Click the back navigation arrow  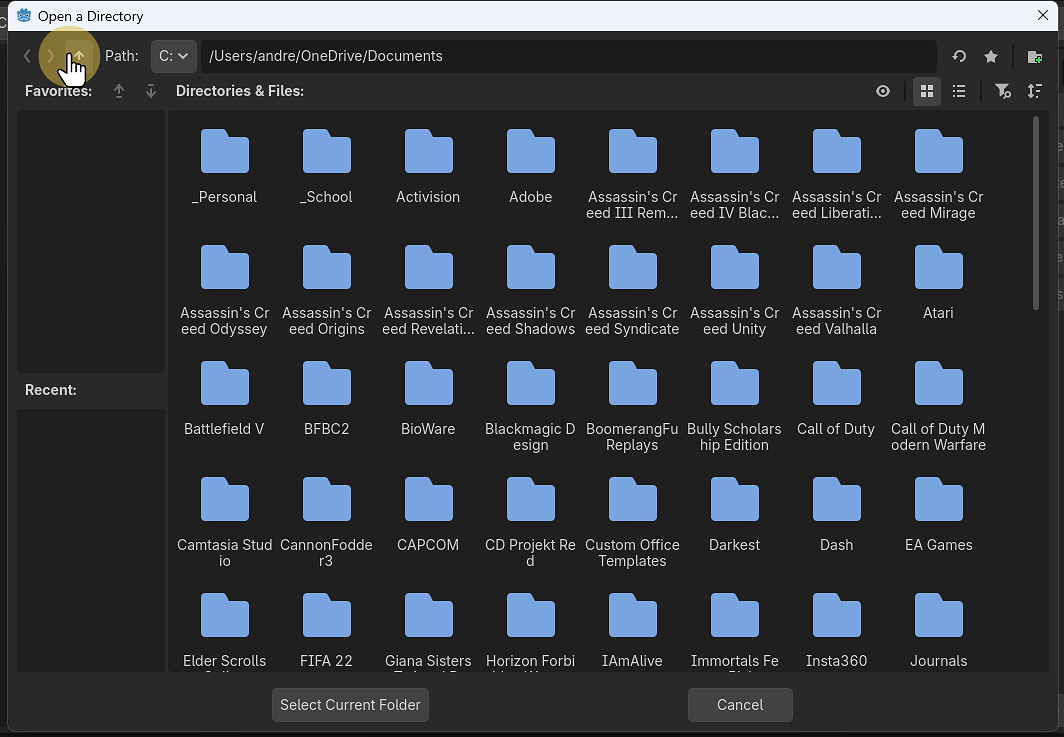pyautogui.click(x=27, y=56)
